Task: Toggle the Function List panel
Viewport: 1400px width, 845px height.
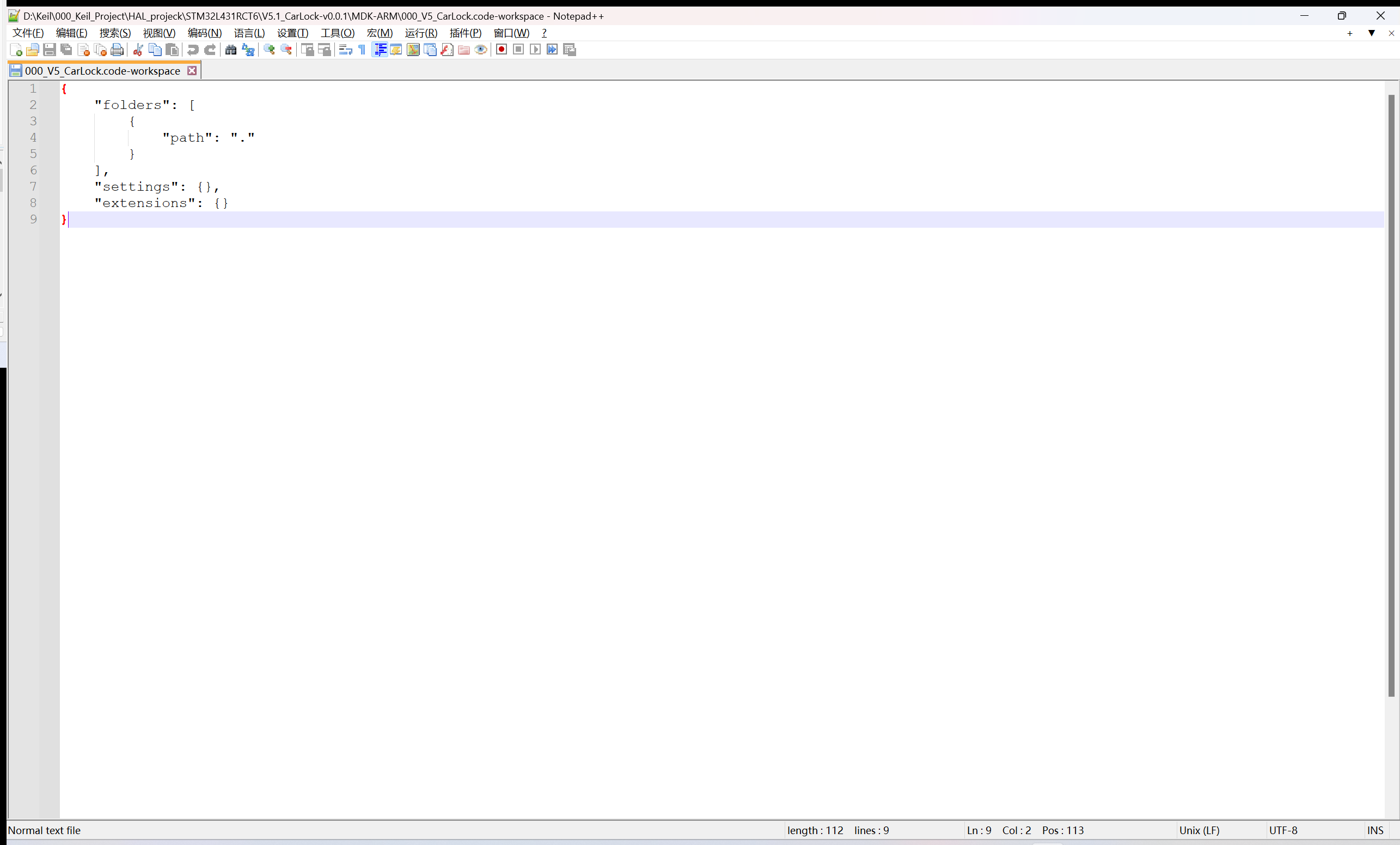Action: (x=447, y=50)
